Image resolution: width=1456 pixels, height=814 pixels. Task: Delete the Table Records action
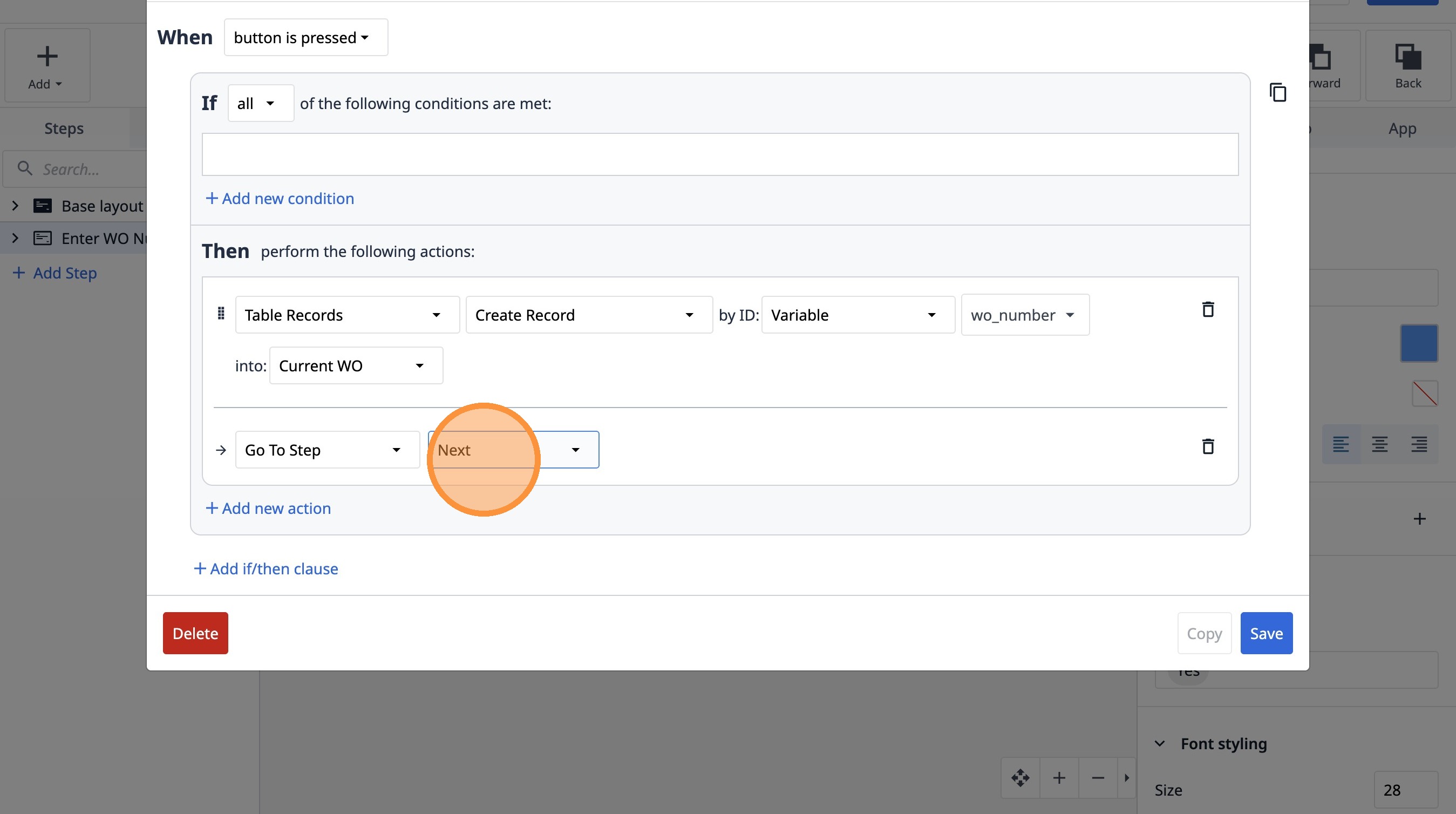[1208, 309]
